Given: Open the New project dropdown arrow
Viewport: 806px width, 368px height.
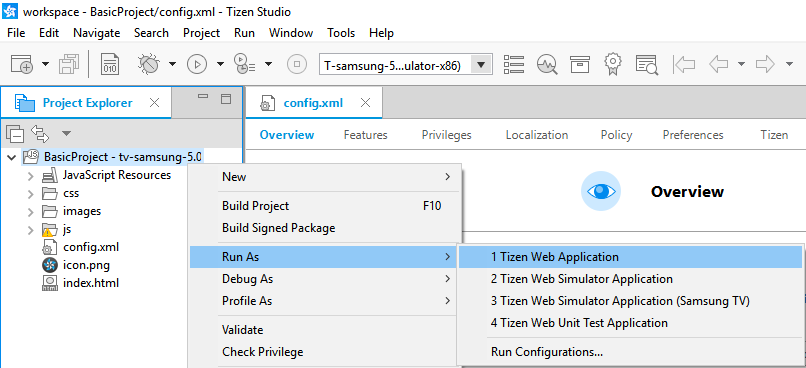Looking at the screenshot, I should pos(46,64).
